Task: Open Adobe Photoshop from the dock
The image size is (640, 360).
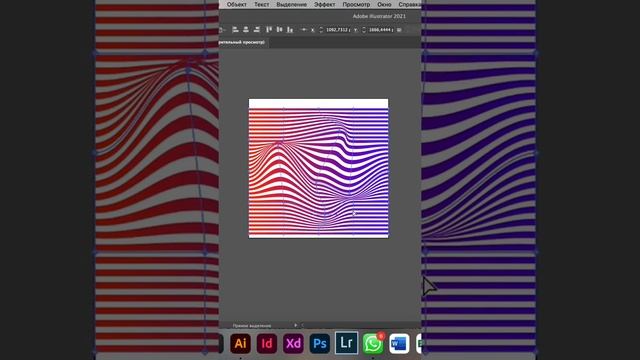Action: (320, 343)
